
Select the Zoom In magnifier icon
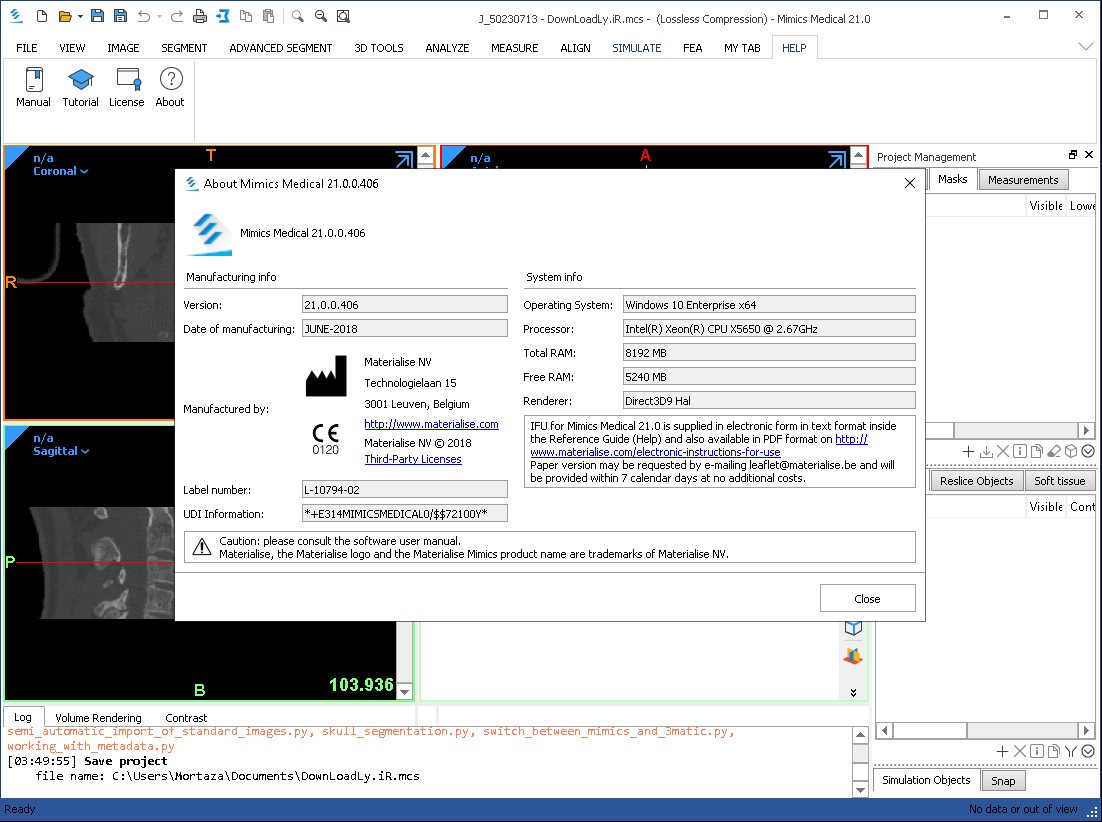point(297,16)
